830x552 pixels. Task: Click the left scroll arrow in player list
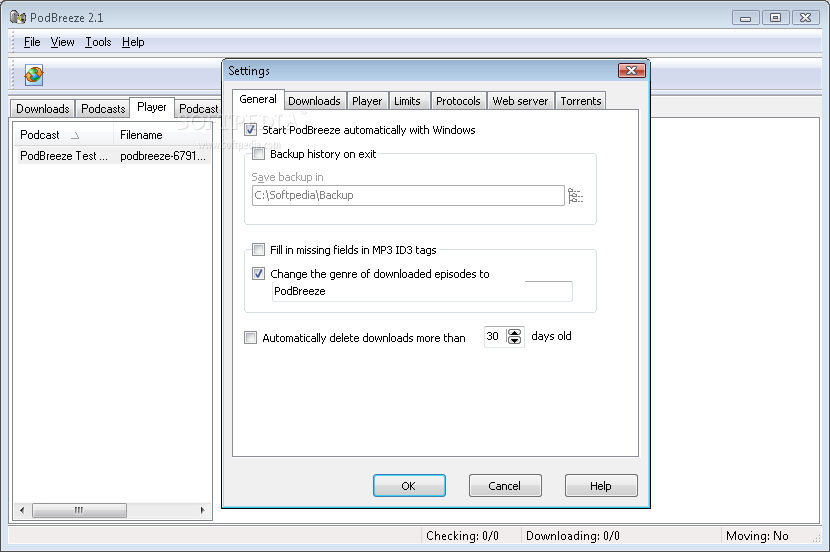click(22, 510)
